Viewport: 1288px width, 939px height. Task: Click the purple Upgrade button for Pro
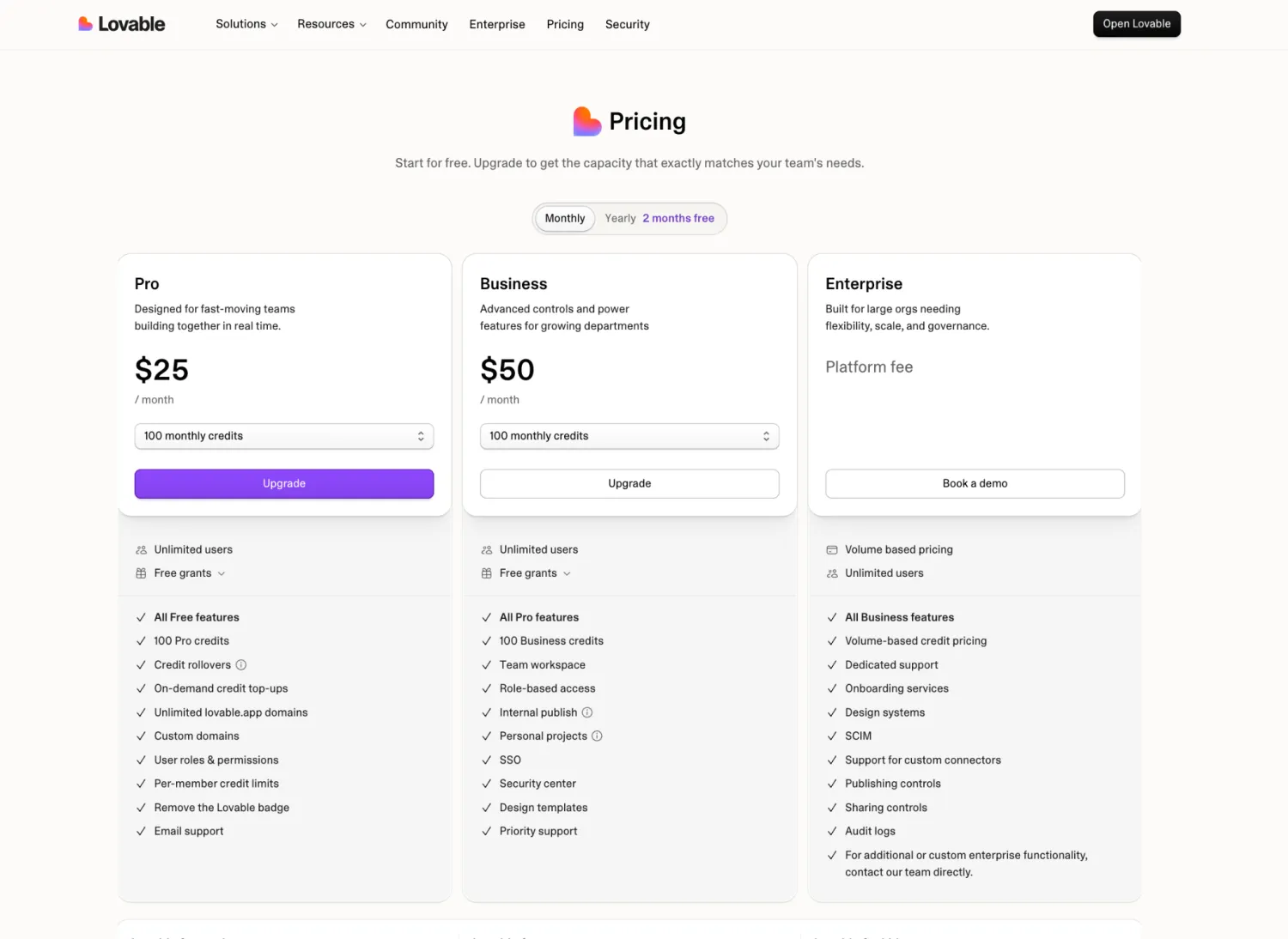point(284,483)
